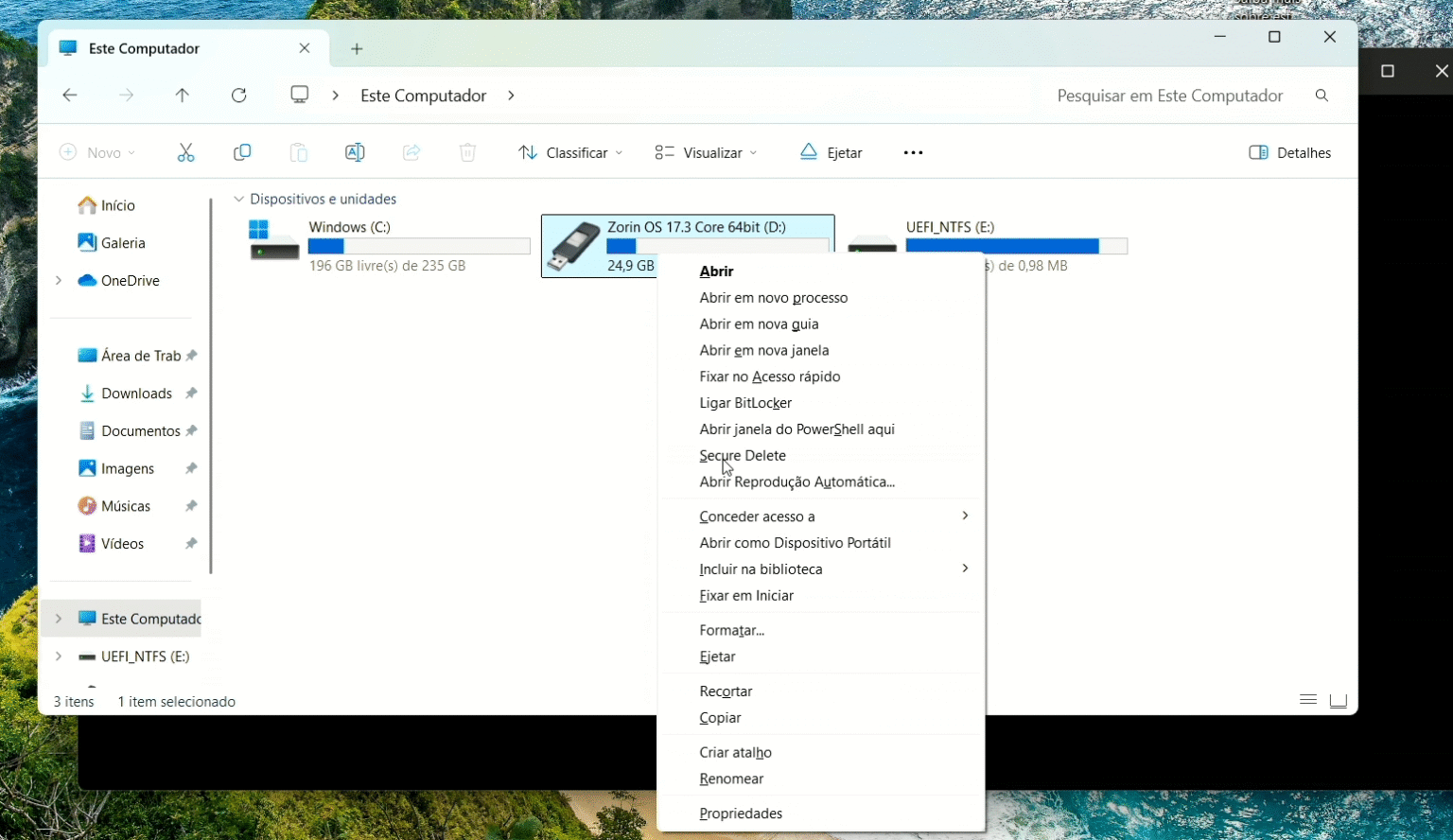Open the Classificar sort dropdown
Image resolution: width=1453 pixels, height=840 pixels.
[570, 152]
